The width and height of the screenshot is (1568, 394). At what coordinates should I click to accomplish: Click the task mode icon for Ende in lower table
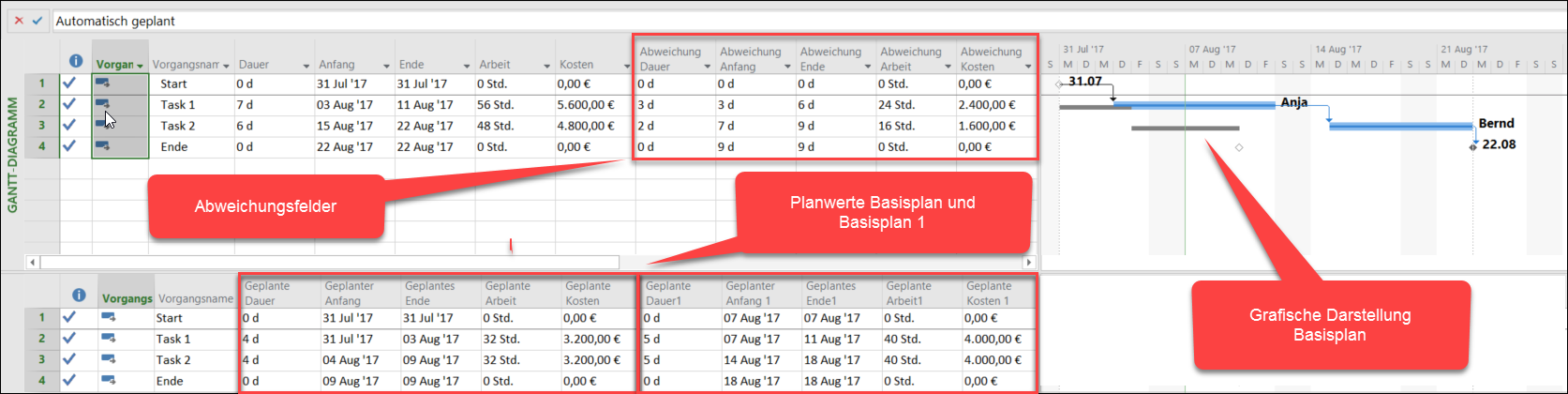pyautogui.click(x=108, y=381)
